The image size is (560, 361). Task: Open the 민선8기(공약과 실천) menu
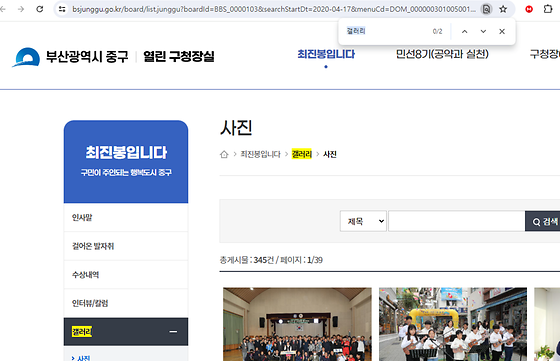point(442,54)
